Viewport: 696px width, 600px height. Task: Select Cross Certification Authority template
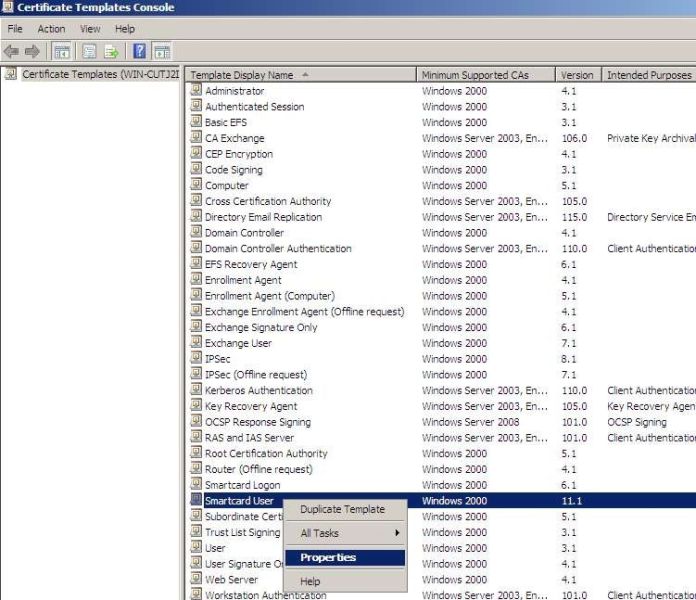[x=268, y=201]
